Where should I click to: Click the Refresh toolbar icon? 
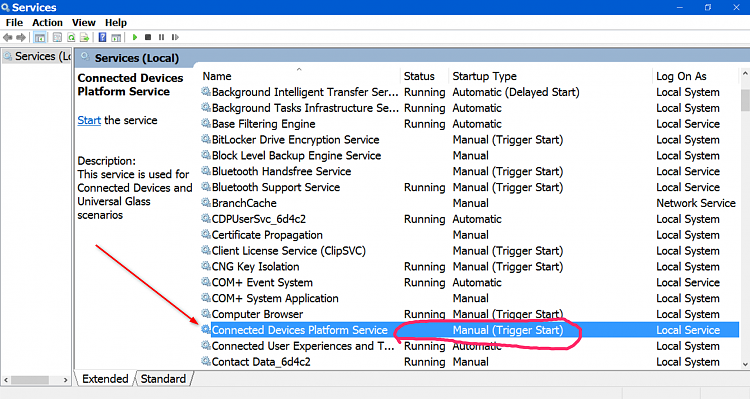[71, 37]
